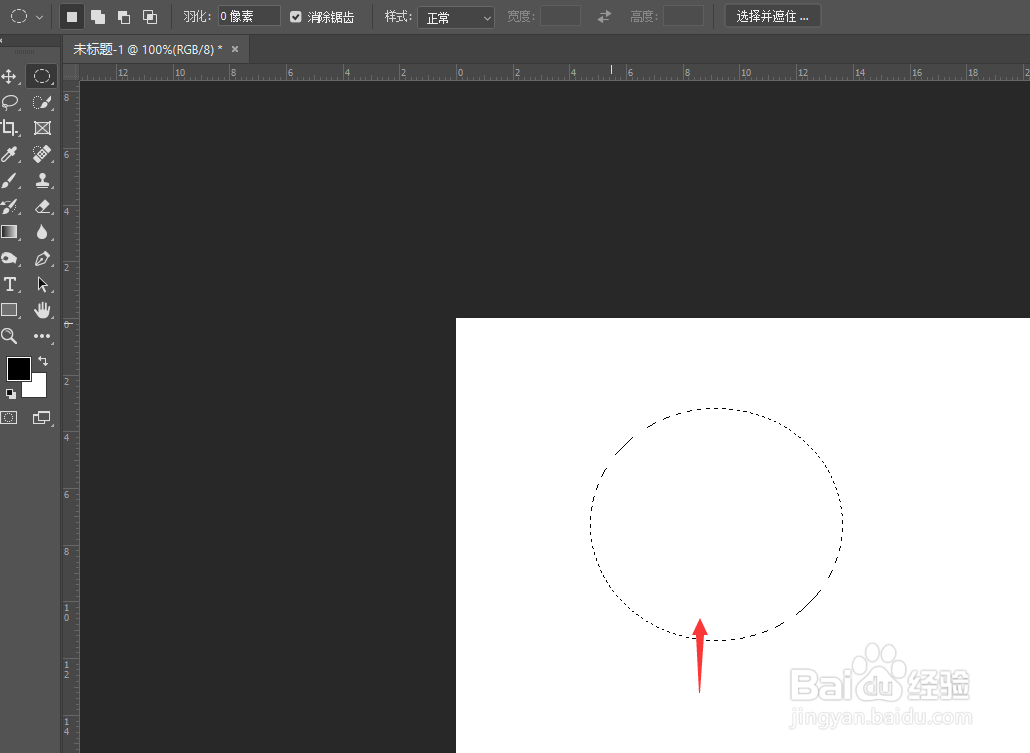Click the 选择并遮住 button

(772, 16)
